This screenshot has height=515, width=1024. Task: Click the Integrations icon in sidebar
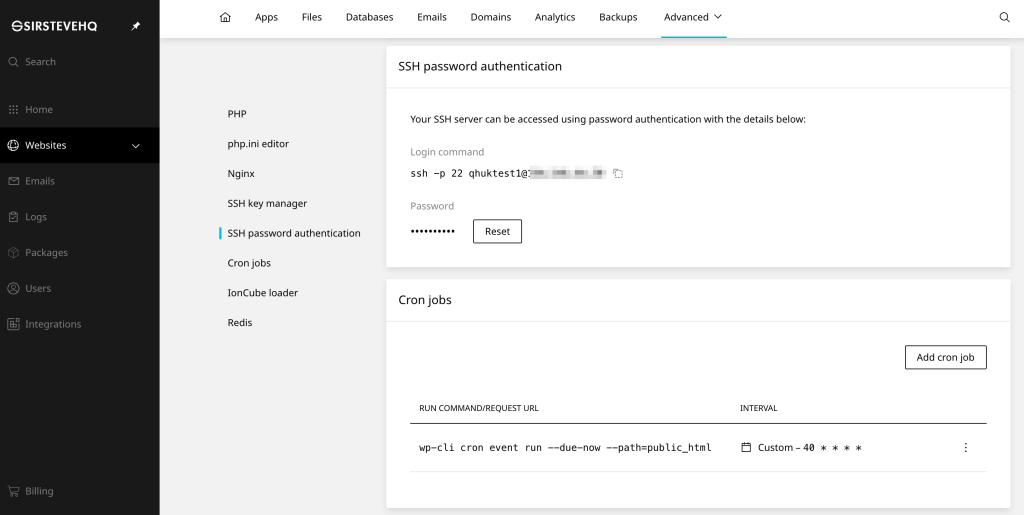click(x=13, y=324)
